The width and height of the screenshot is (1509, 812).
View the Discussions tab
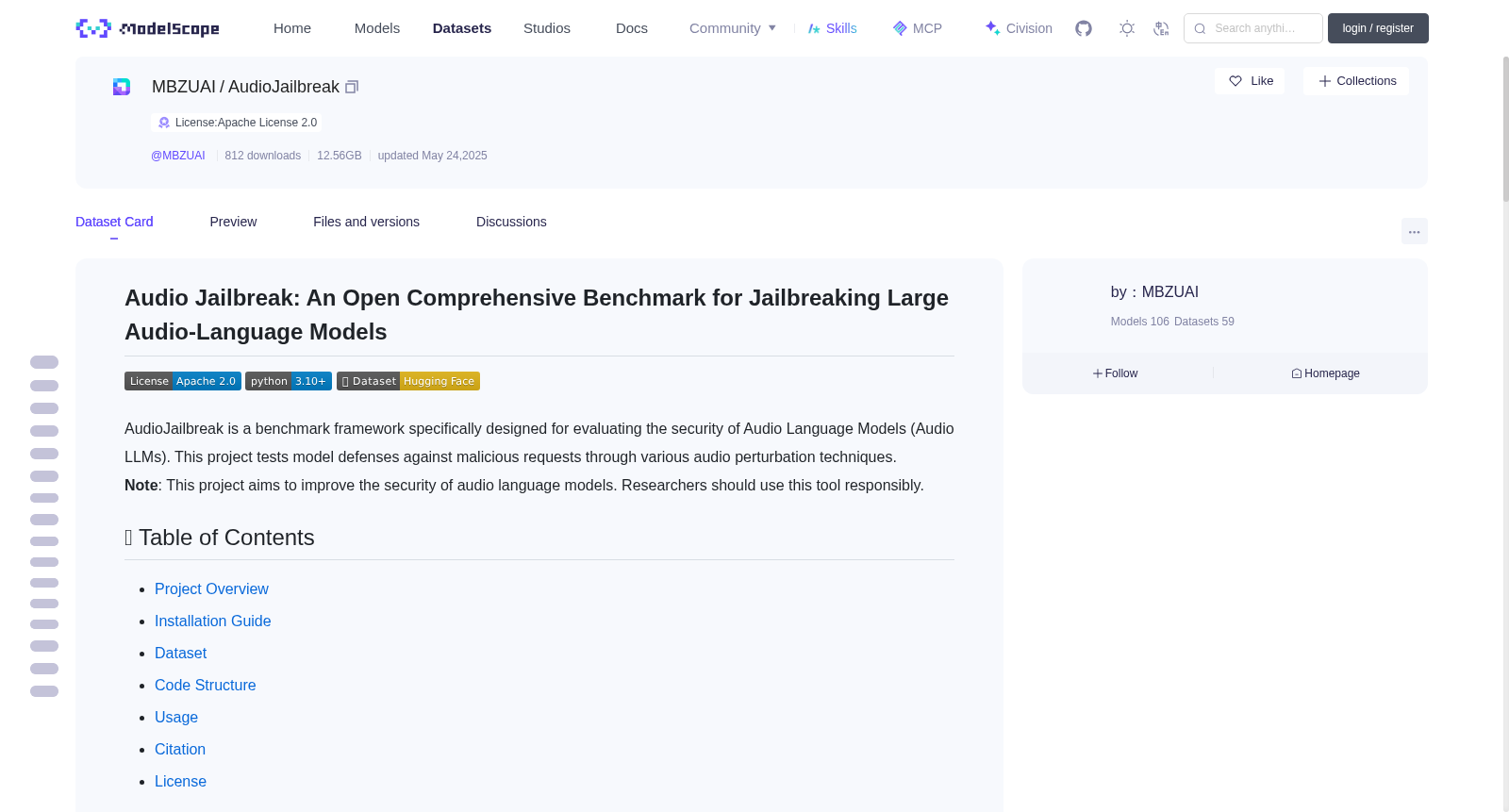pyautogui.click(x=511, y=222)
